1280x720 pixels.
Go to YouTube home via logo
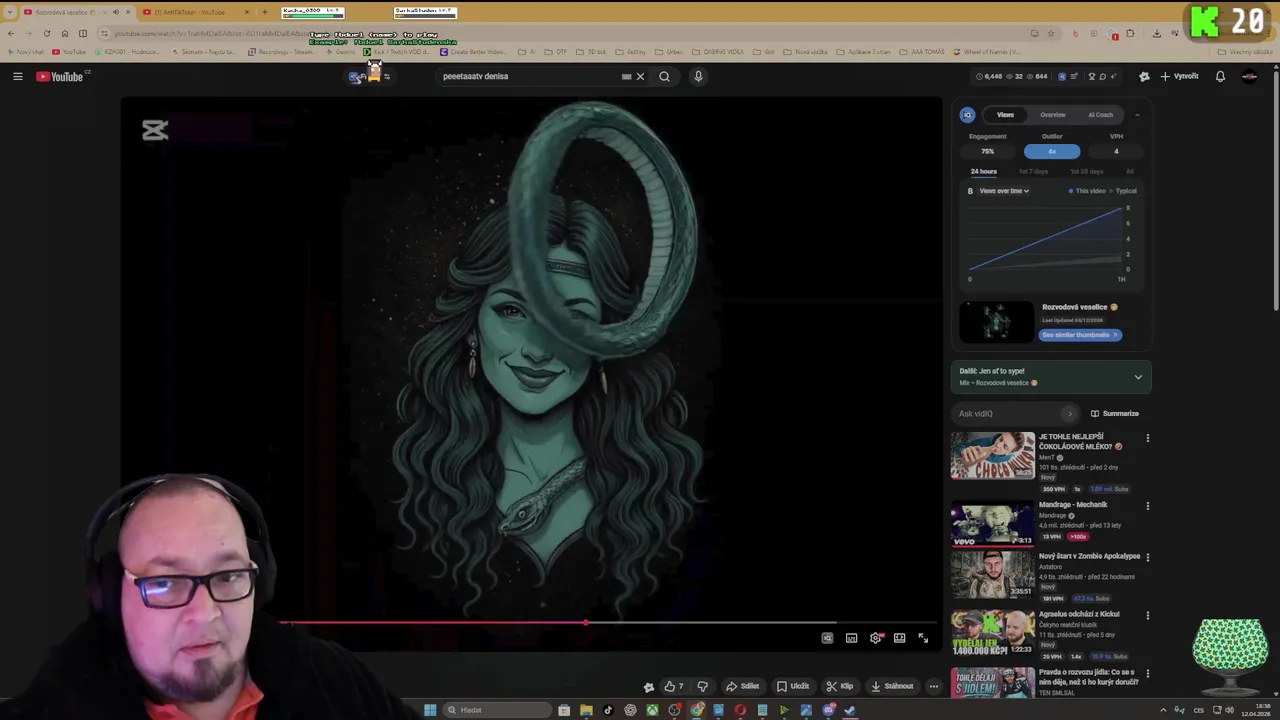point(60,76)
